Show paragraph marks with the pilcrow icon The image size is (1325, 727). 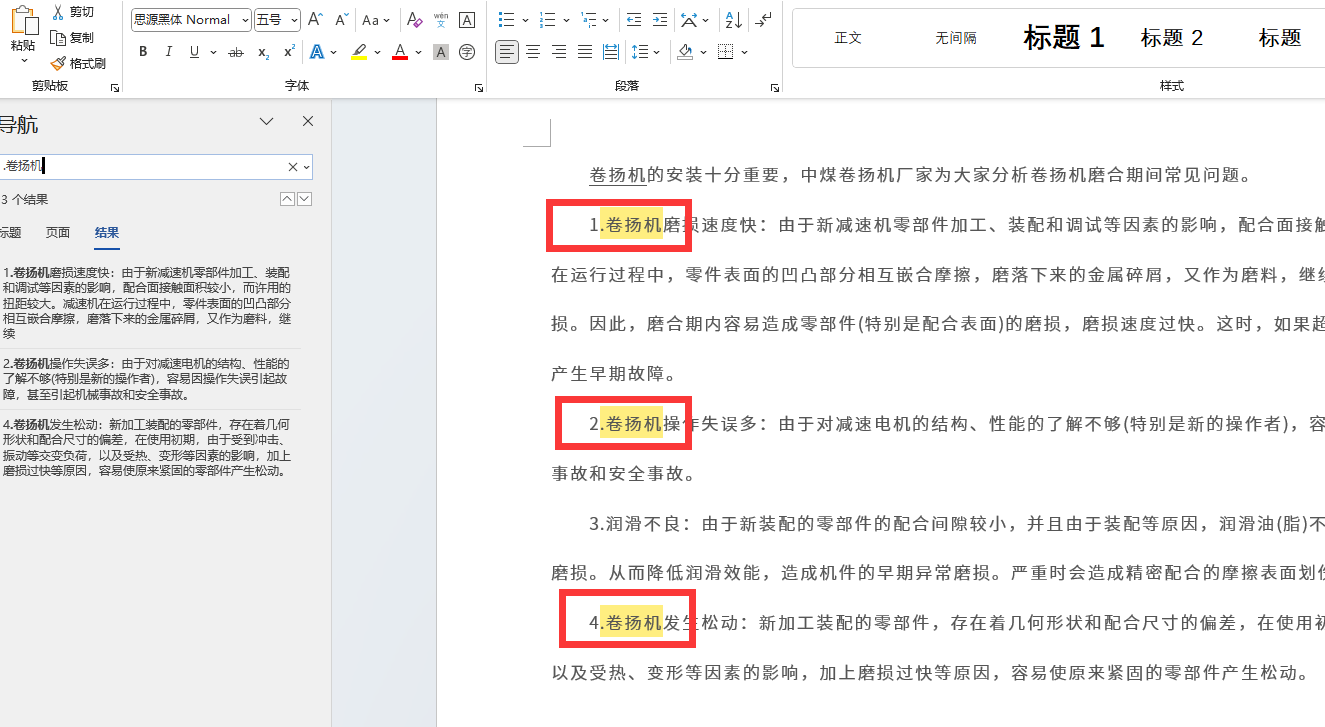point(762,19)
